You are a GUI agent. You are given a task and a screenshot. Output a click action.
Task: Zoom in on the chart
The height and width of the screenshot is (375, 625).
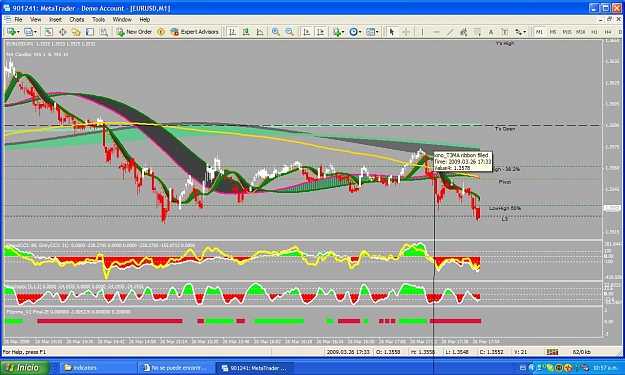[x=275, y=31]
